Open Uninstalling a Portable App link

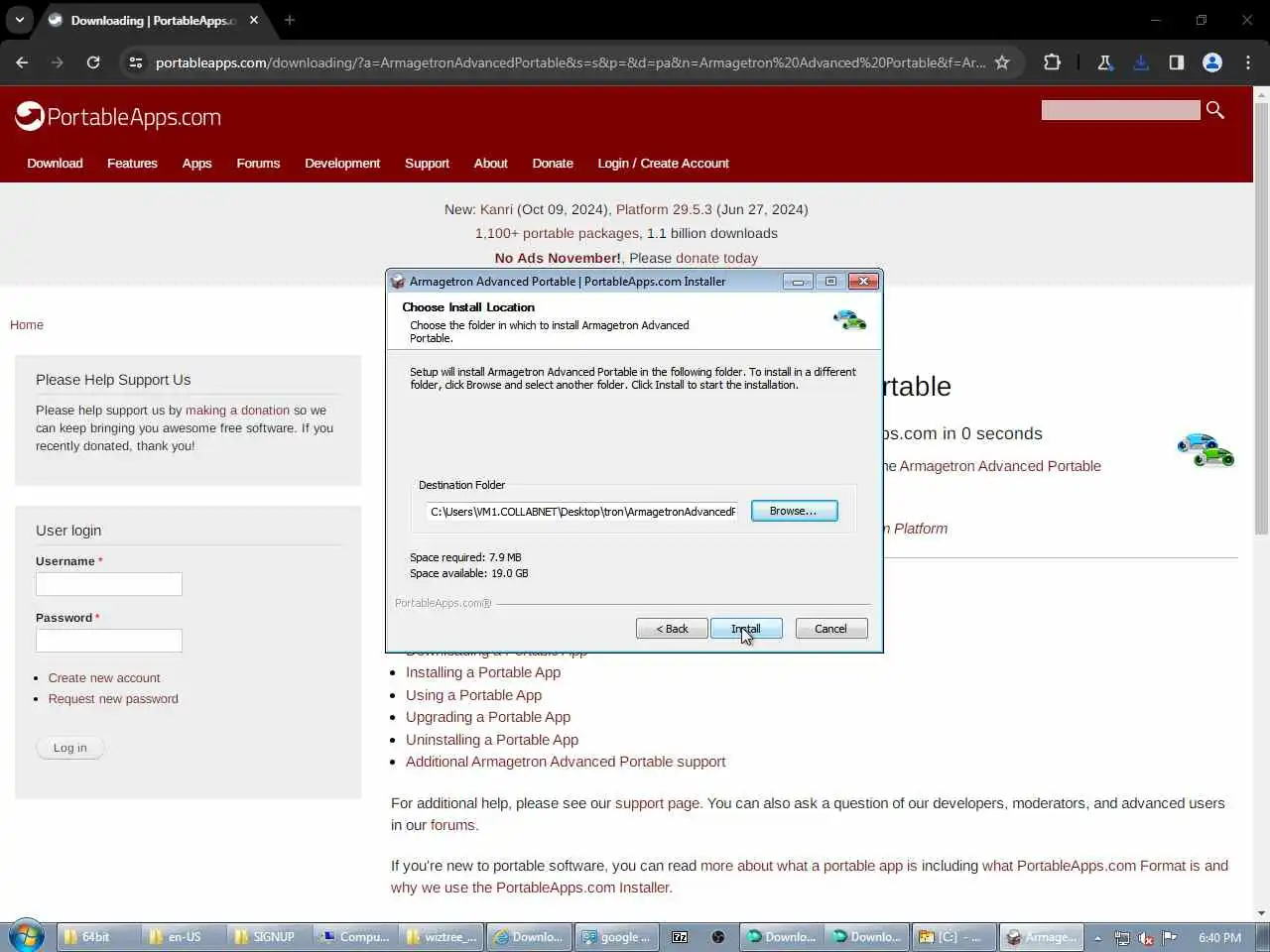pyautogui.click(x=492, y=740)
